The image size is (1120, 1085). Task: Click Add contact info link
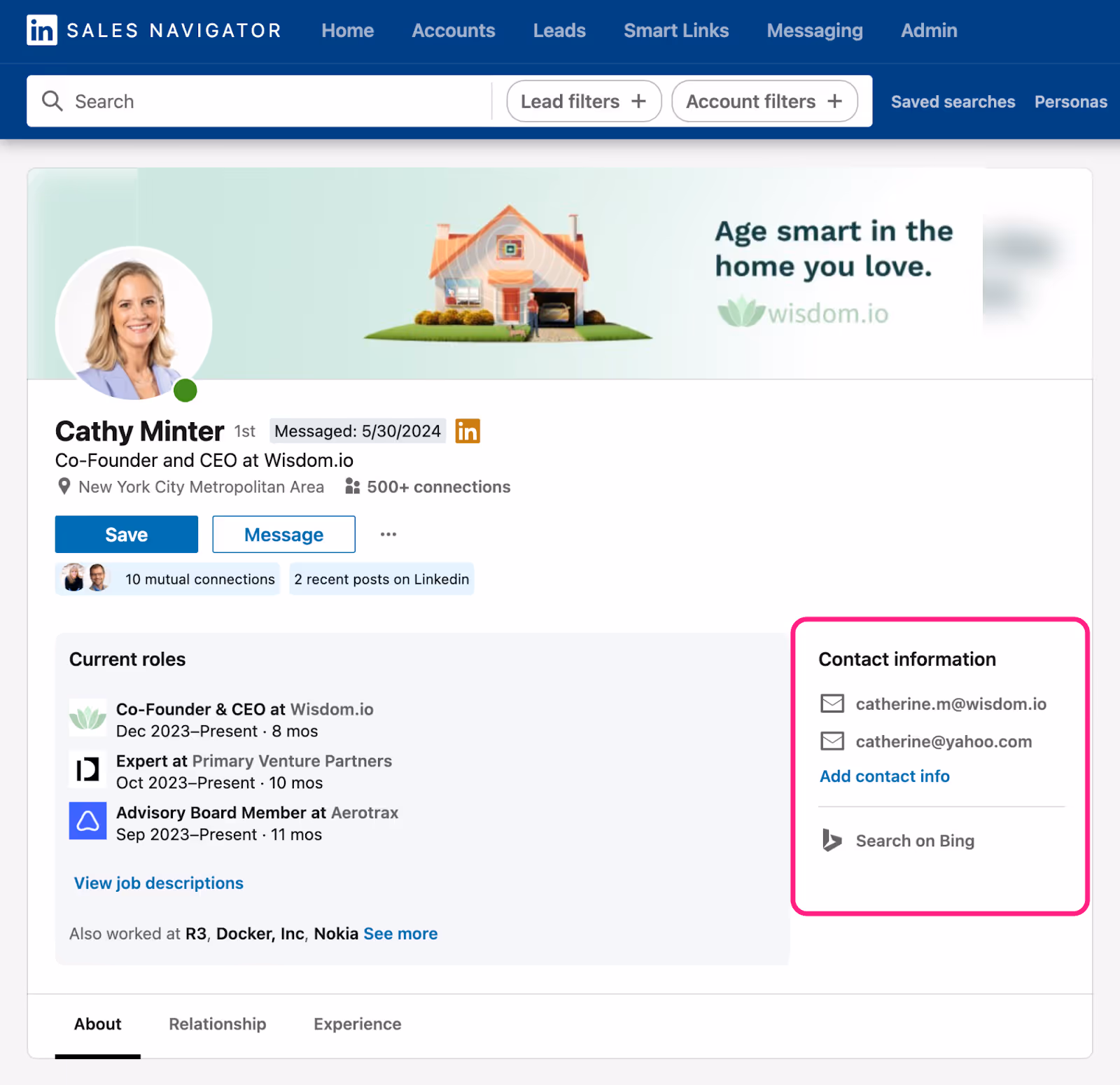pyautogui.click(x=885, y=776)
